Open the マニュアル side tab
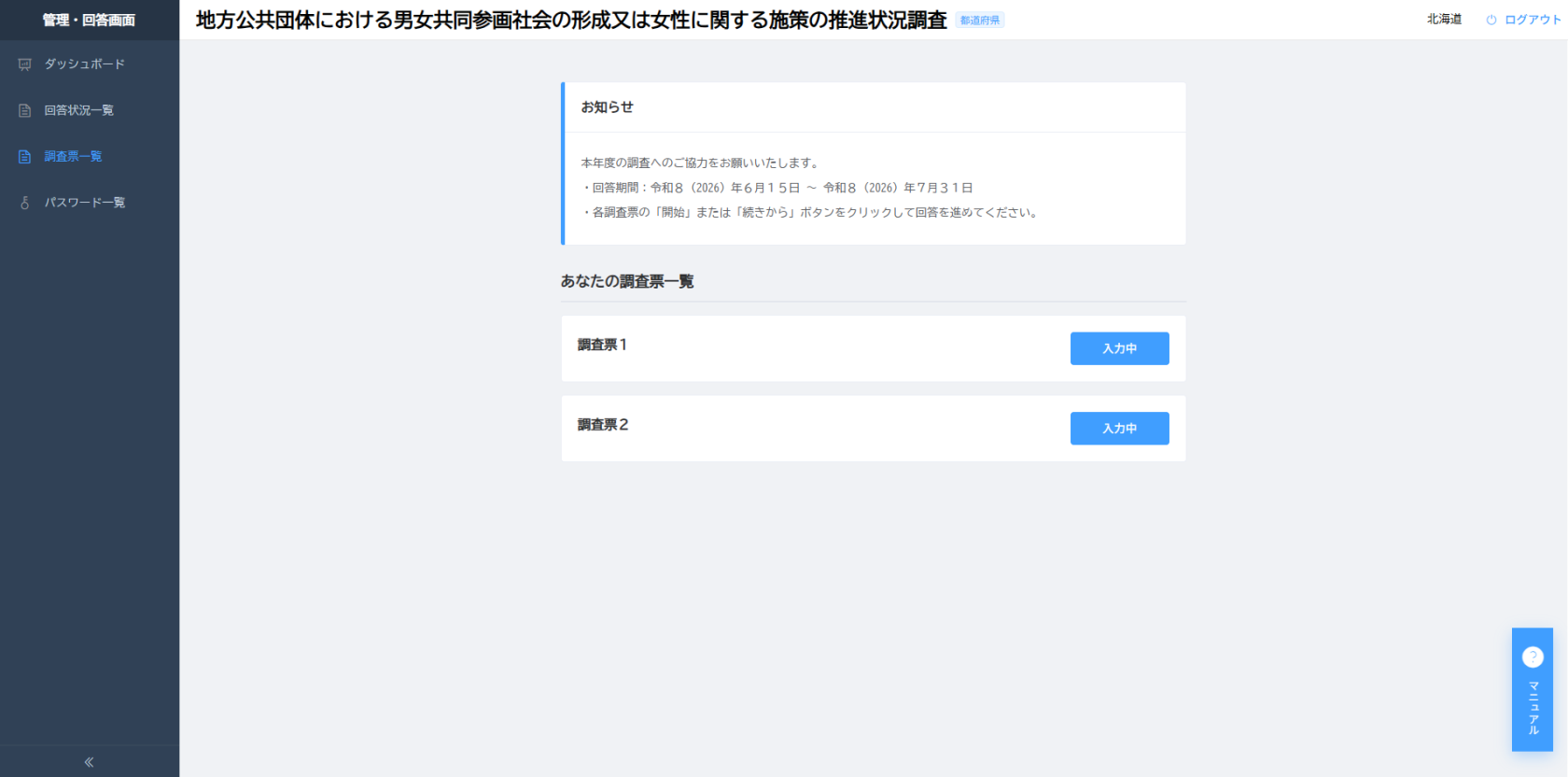 pos(1533,689)
